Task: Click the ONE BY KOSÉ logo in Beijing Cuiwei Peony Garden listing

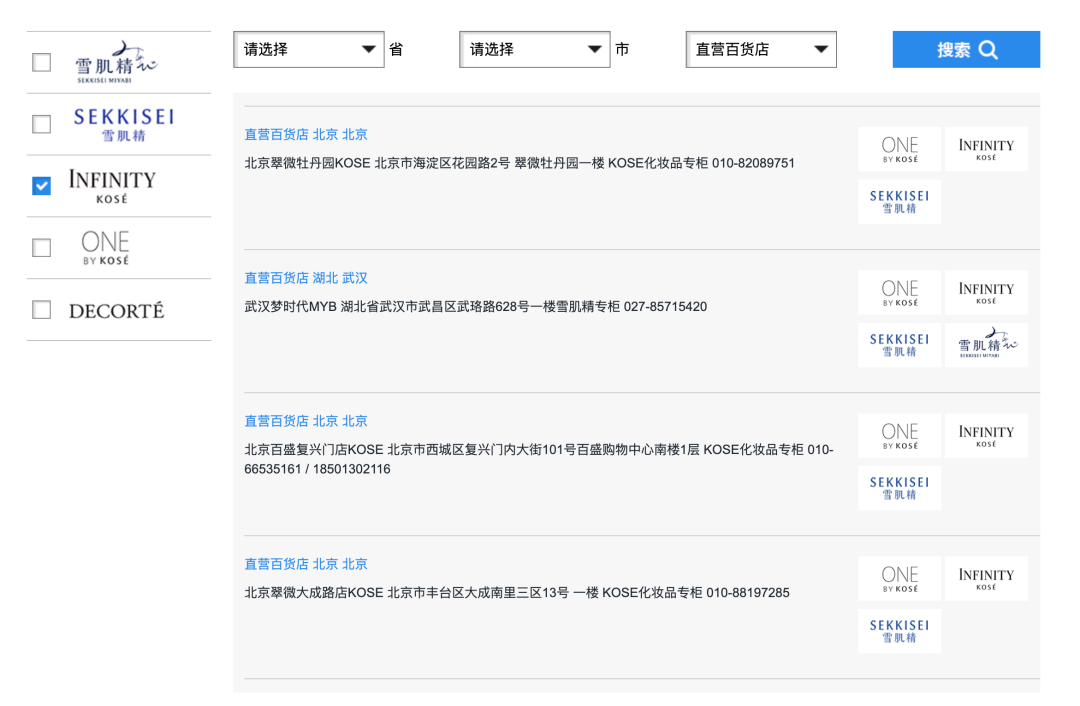Action: tap(899, 149)
